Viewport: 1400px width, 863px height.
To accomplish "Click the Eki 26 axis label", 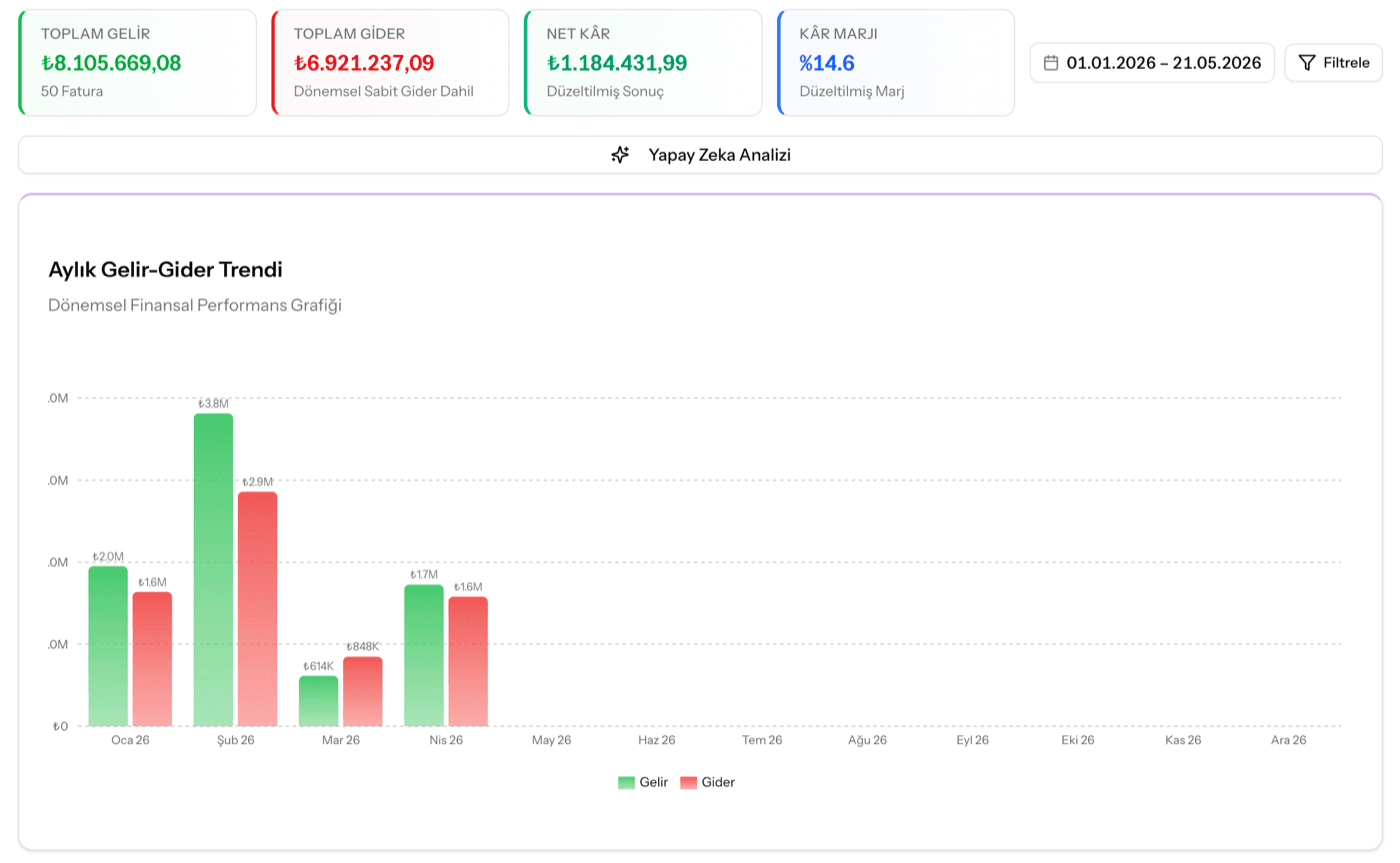I will pos(1078,740).
